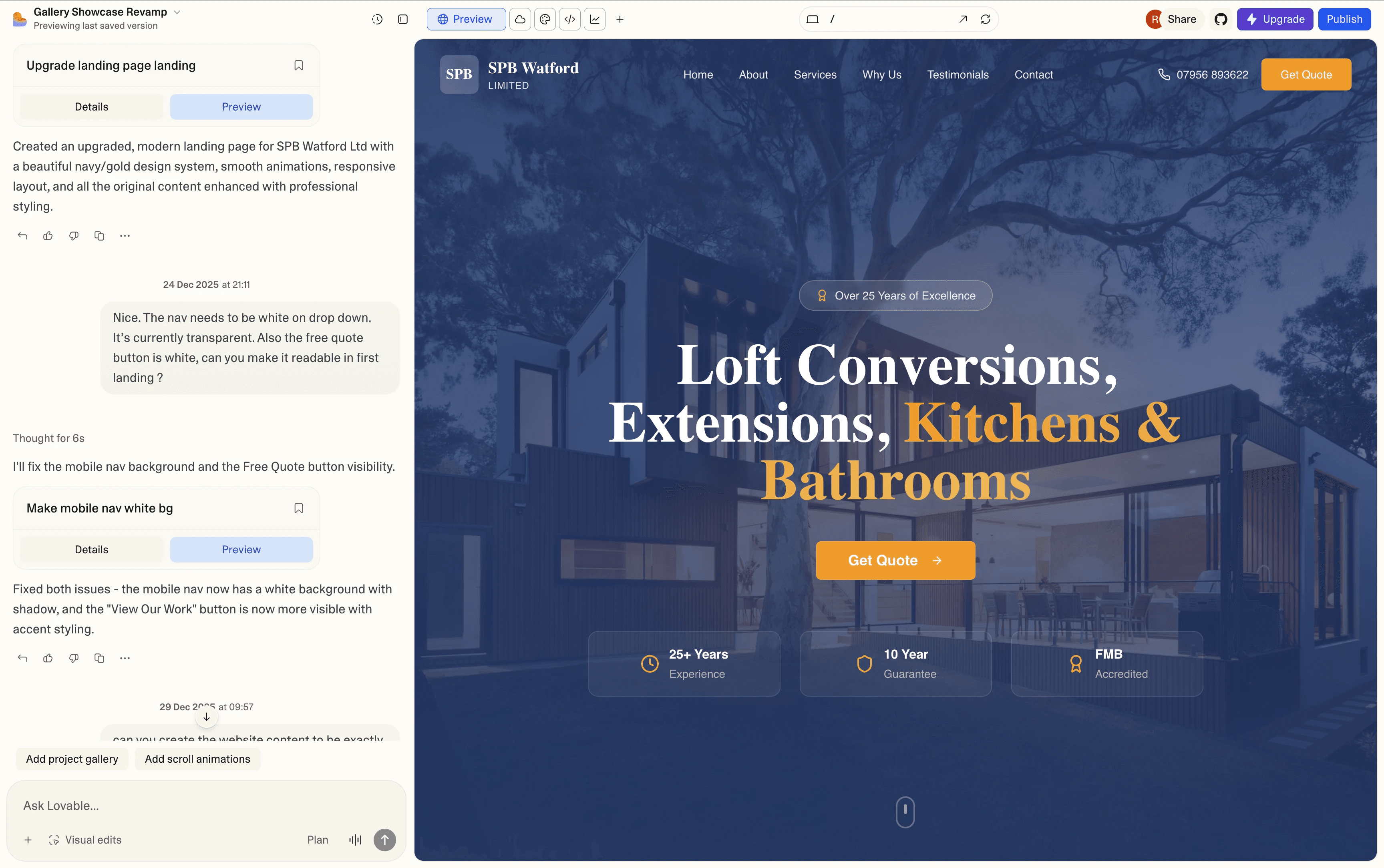Expand the Gallery Showcase Revamp project dropdown

177,12
